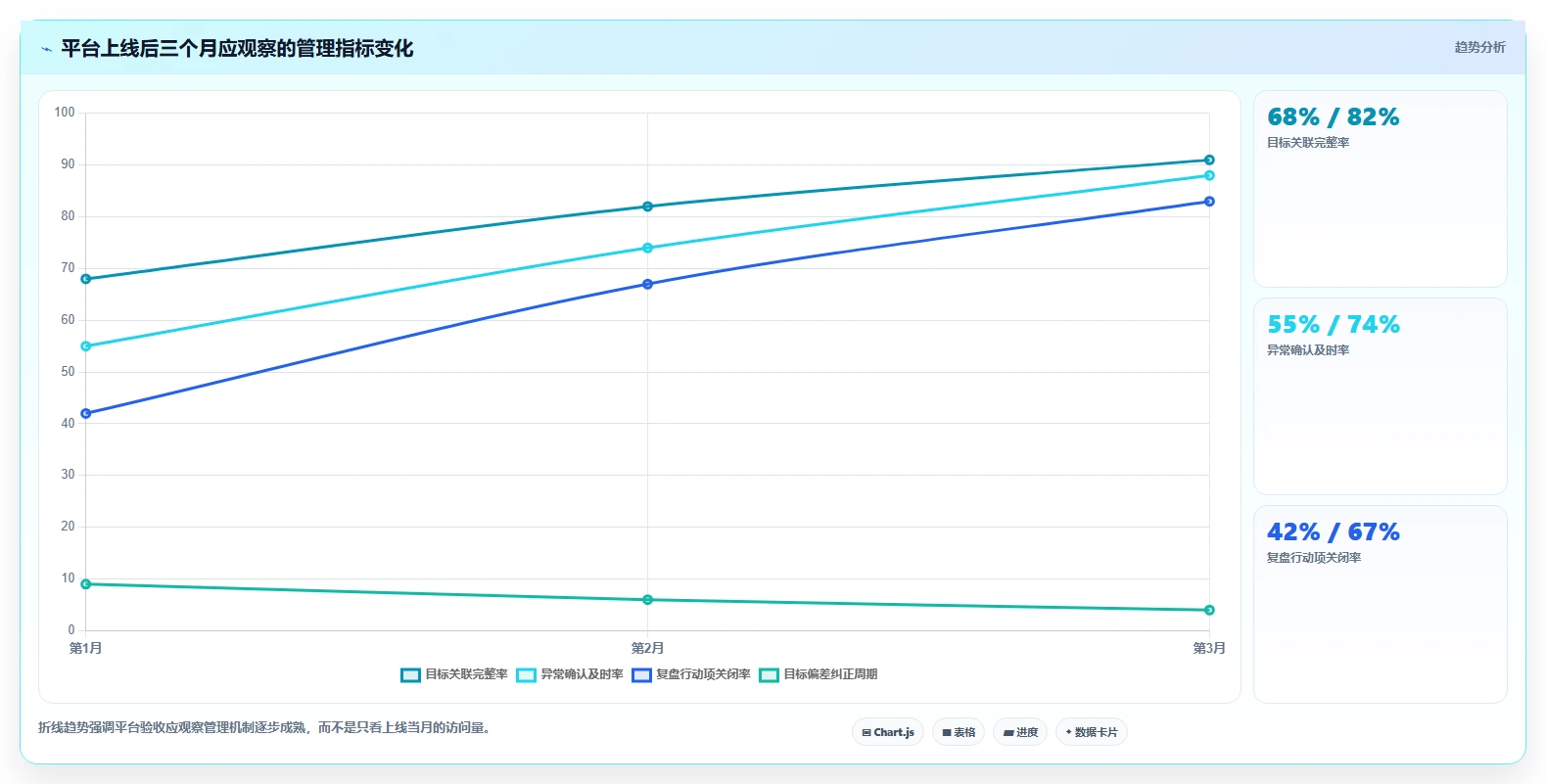The image size is (1546, 784).
Task: Toggle 复盘行动项关闭率 legend swatch
Action: pyautogui.click(x=641, y=675)
